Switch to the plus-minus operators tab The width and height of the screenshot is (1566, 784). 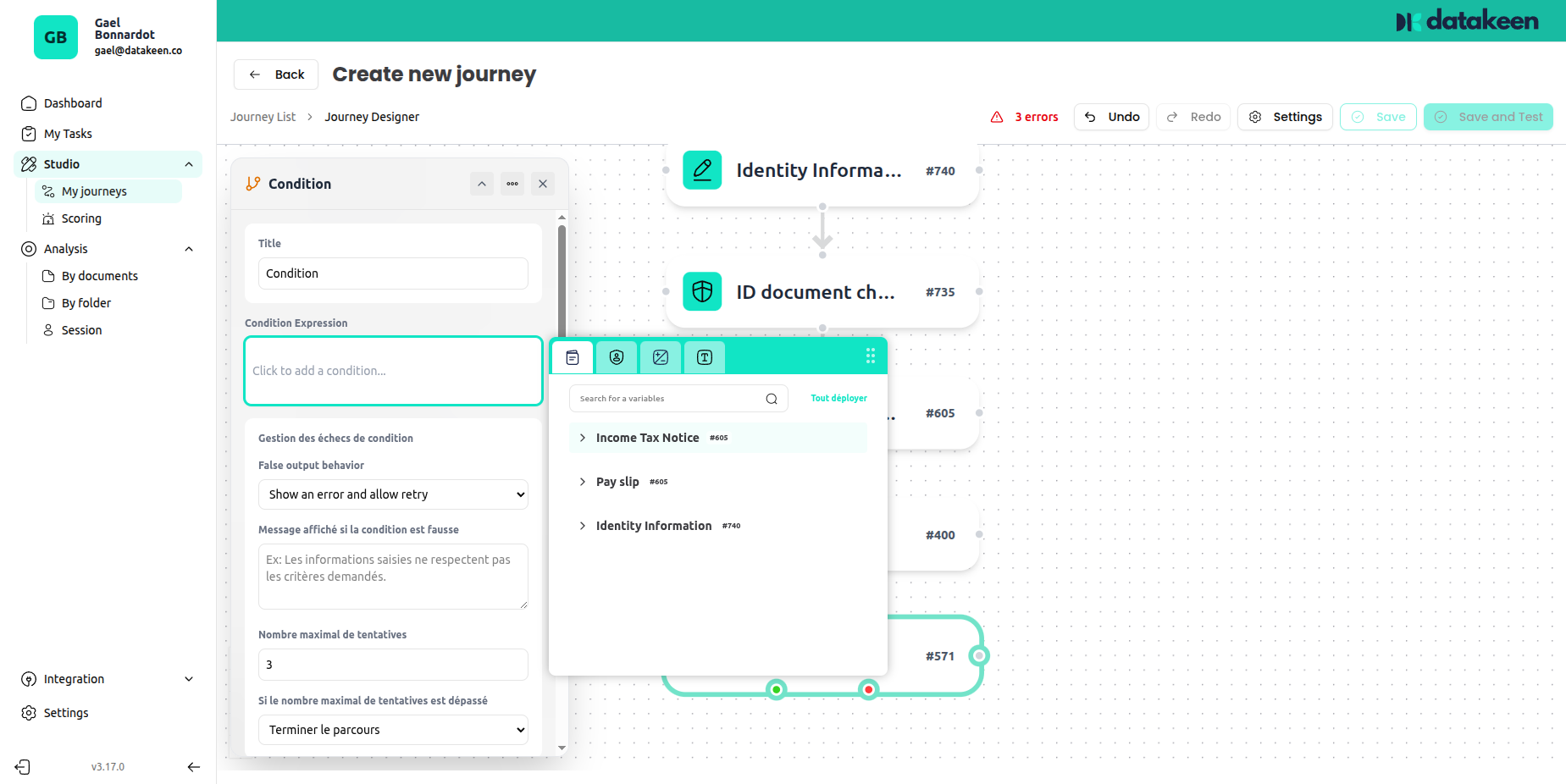(661, 357)
